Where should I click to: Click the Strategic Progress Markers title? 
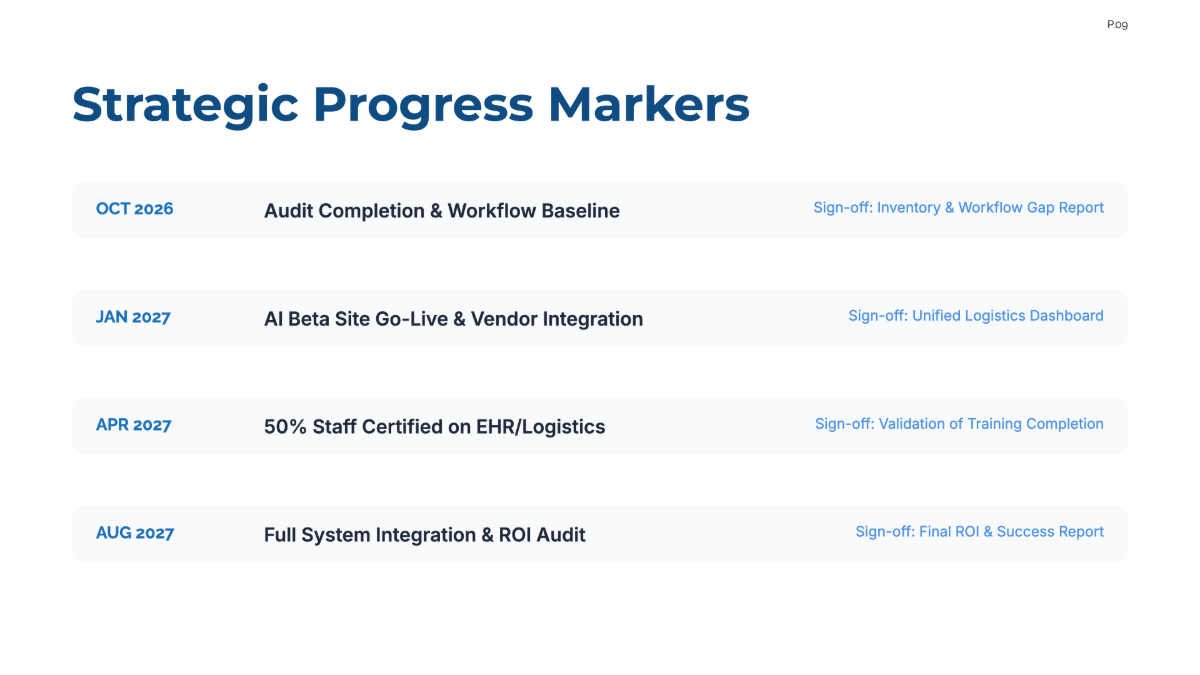click(x=411, y=105)
